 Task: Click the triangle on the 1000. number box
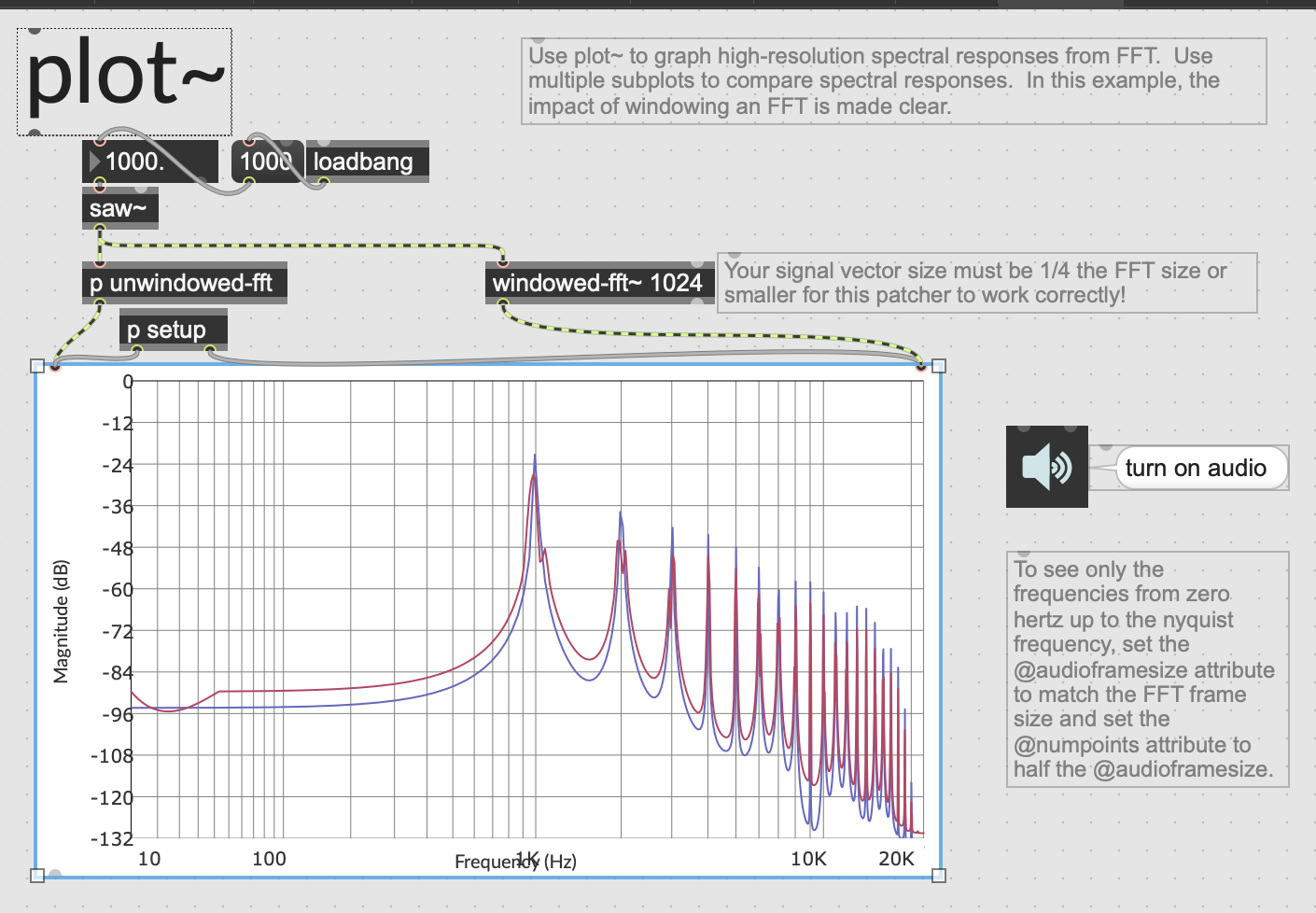[x=94, y=162]
